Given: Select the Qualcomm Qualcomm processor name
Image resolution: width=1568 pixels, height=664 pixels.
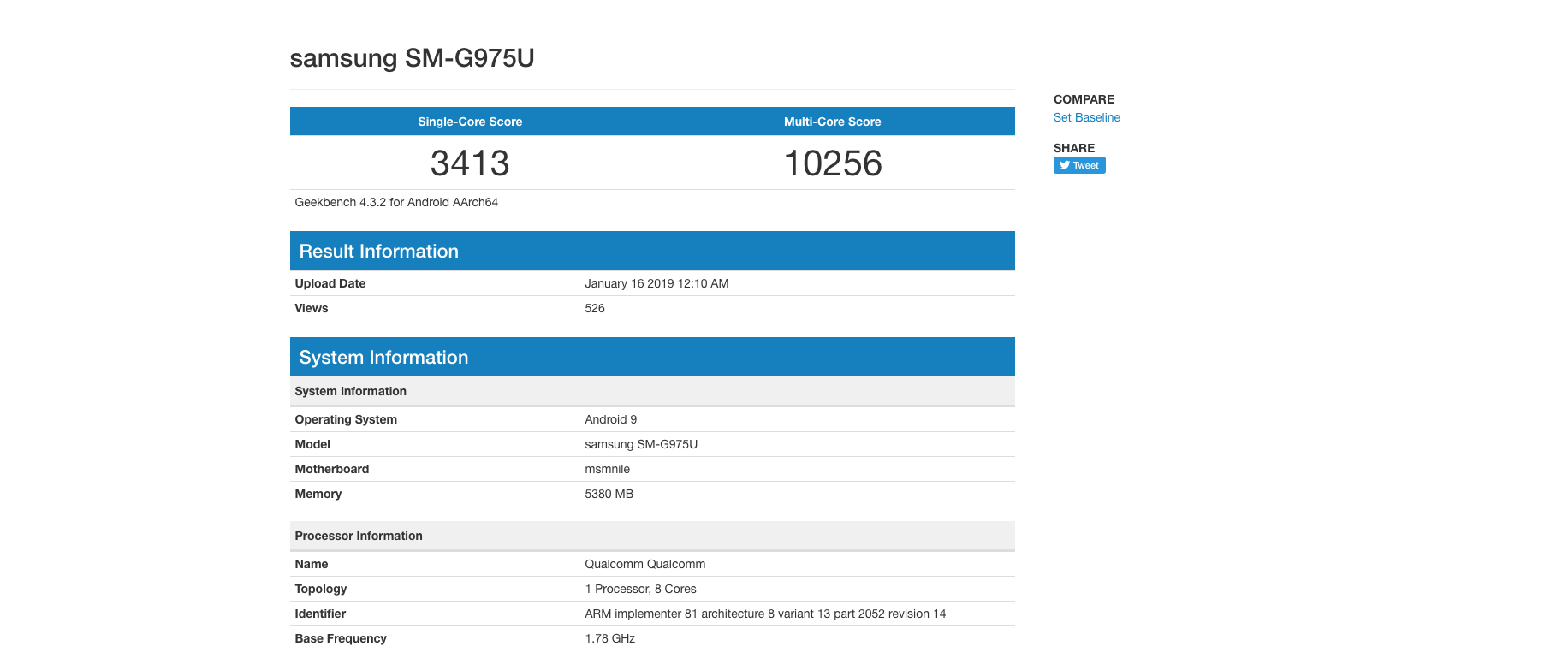Looking at the screenshot, I should pyautogui.click(x=644, y=564).
